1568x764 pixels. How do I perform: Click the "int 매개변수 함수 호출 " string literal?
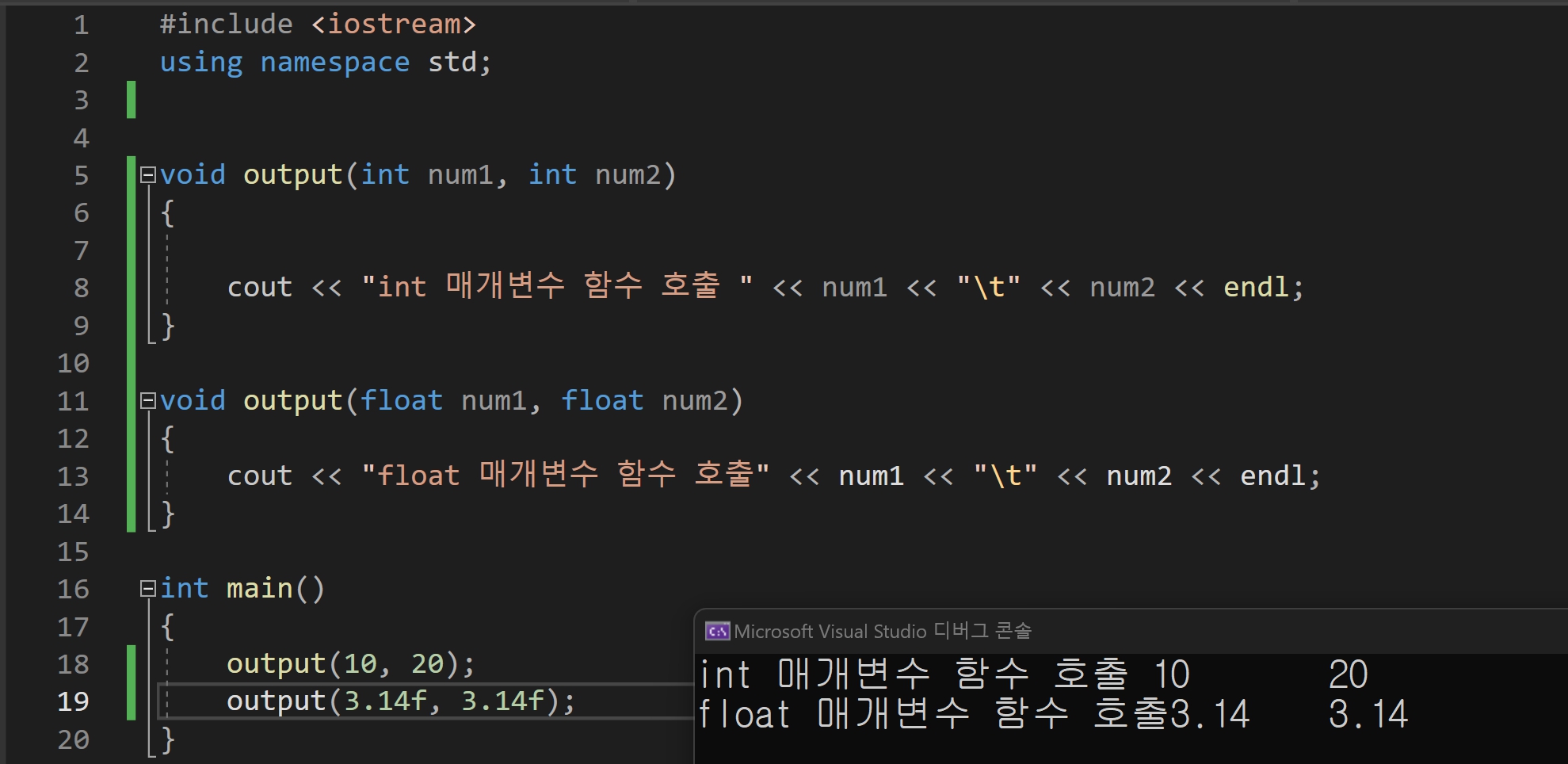[x=557, y=286]
